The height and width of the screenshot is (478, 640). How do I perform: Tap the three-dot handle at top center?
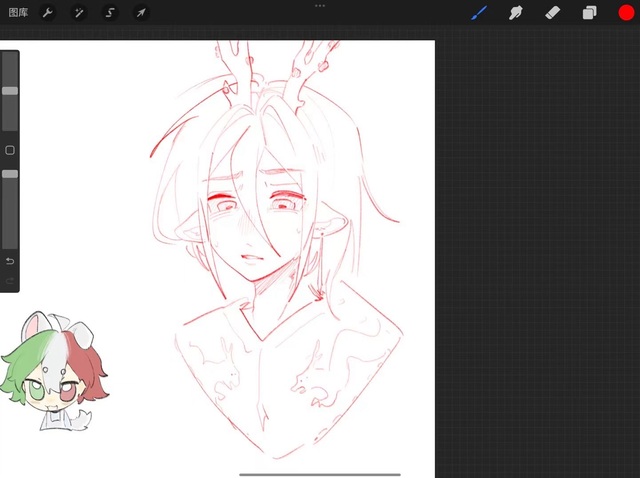tap(320, 6)
